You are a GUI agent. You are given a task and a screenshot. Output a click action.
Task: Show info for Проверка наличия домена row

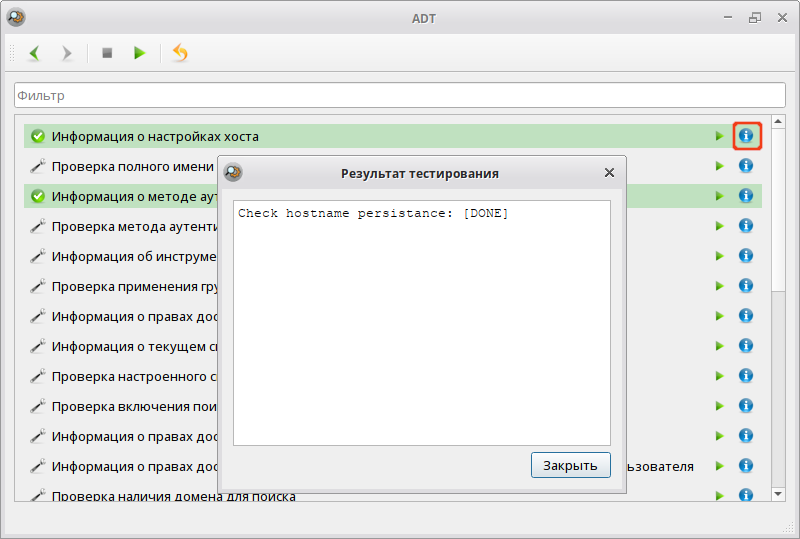(x=746, y=495)
